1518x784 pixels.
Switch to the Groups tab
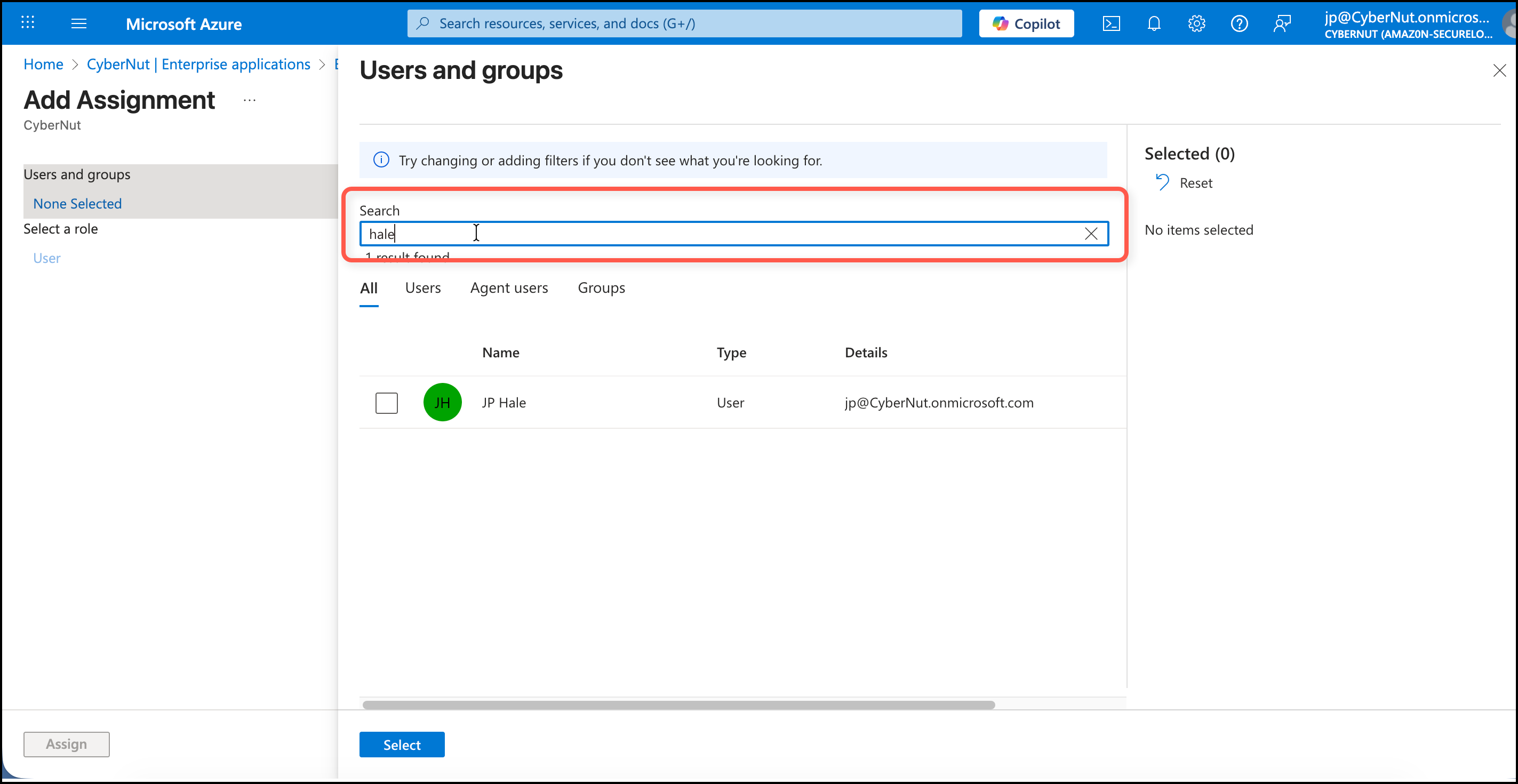click(x=601, y=288)
